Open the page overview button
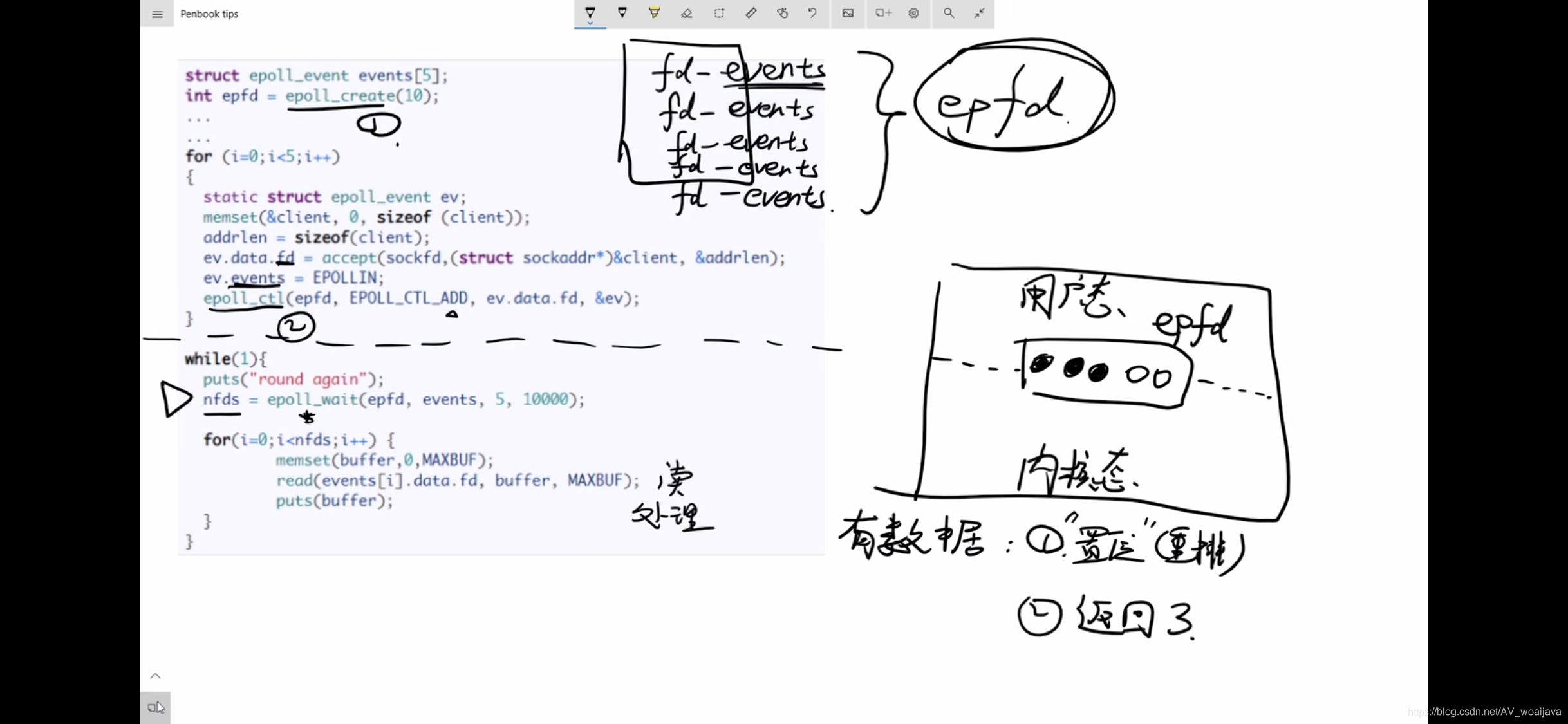Screen dimensions: 1568x724 click(156, 708)
